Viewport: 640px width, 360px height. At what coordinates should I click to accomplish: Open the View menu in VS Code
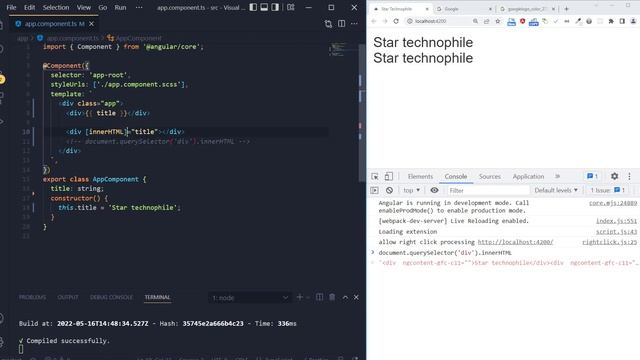click(x=84, y=7)
